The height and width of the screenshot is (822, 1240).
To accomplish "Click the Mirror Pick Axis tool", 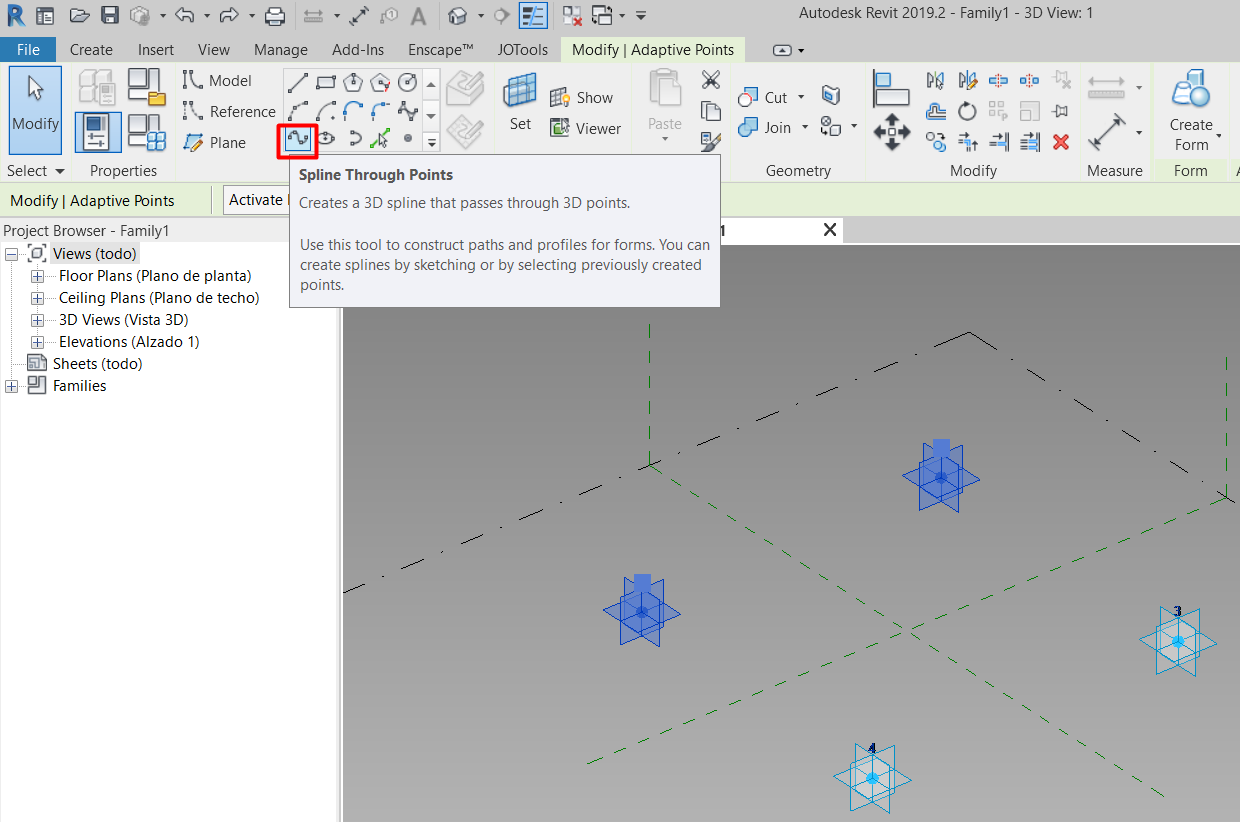I will [x=936, y=80].
